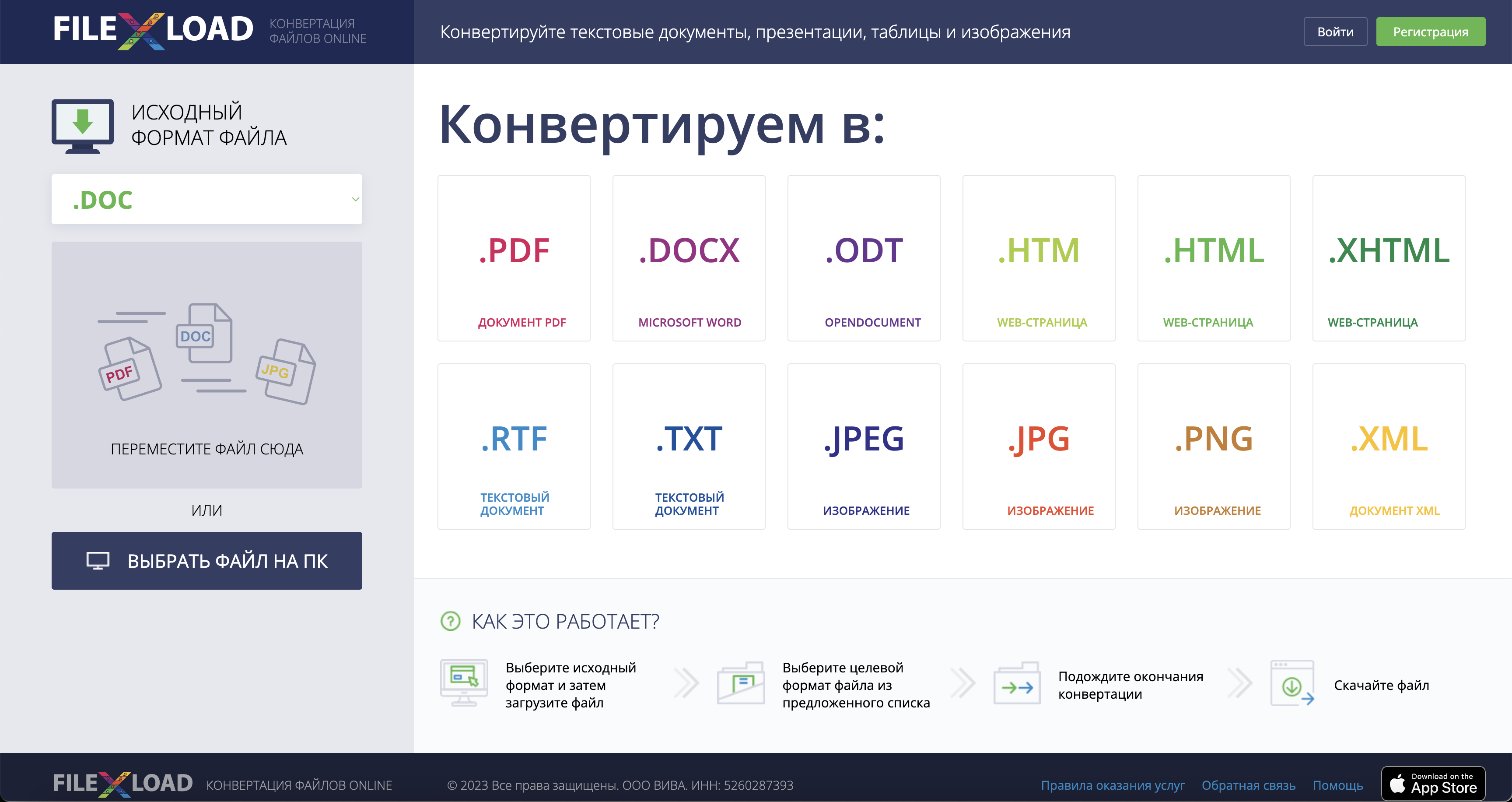
Task: Click the Войти login button
Action: [1335, 32]
